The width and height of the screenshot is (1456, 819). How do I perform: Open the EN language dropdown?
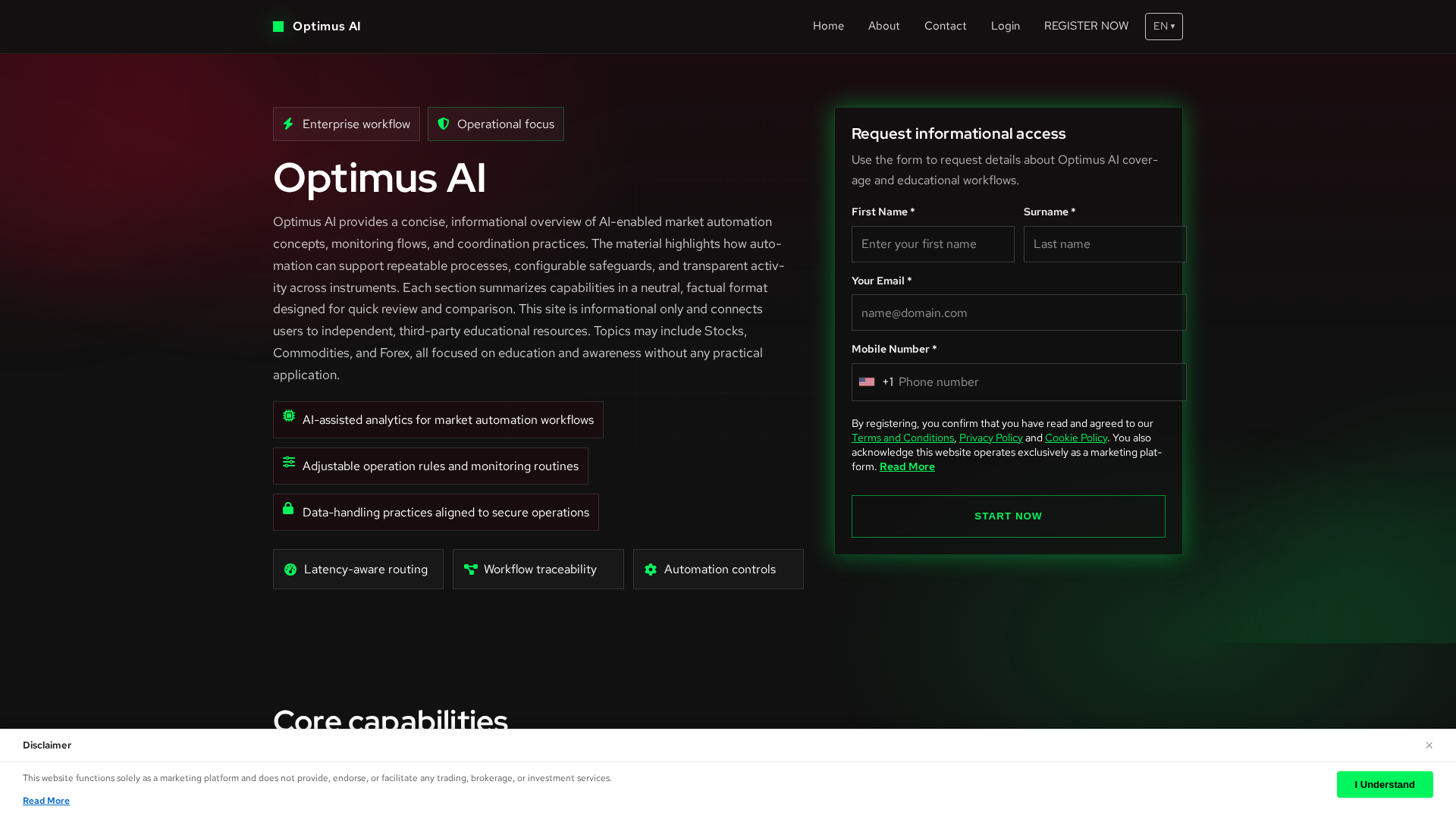click(x=1164, y=27)
